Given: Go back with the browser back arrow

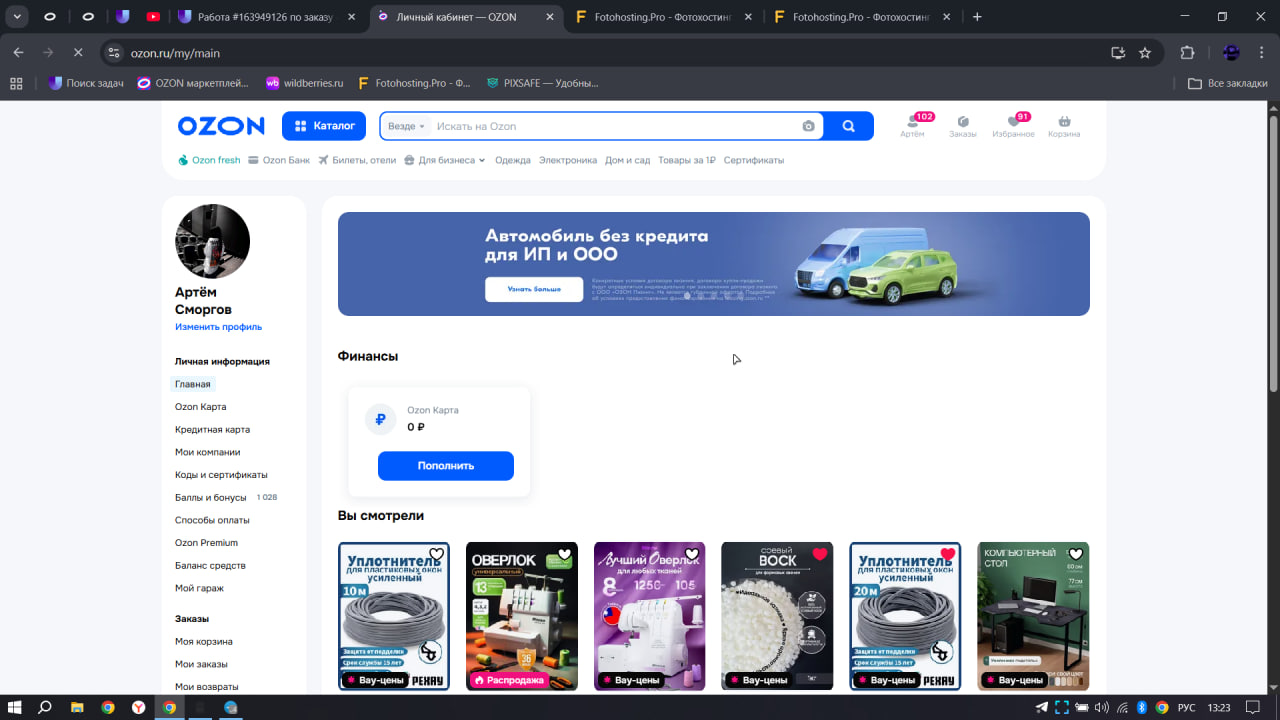Looking at the screenshot, I should click(18, 53).
